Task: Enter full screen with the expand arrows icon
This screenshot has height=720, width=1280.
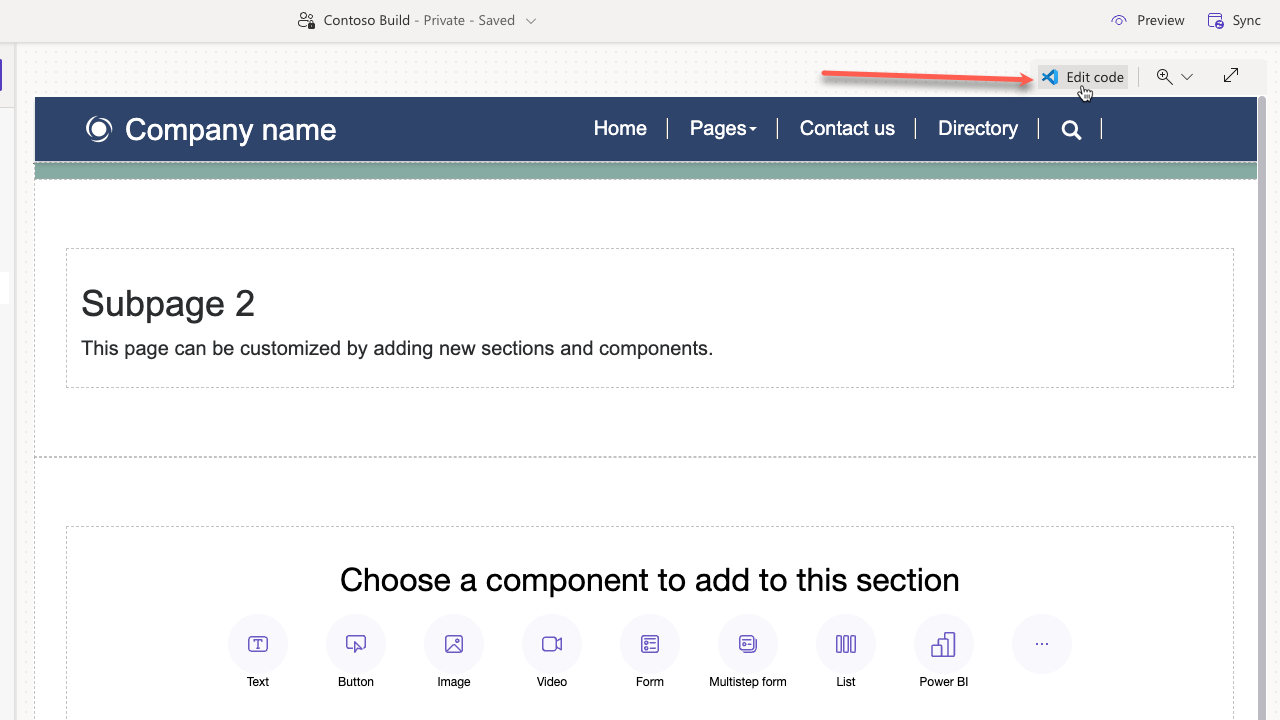Action: click(1231, 75)
